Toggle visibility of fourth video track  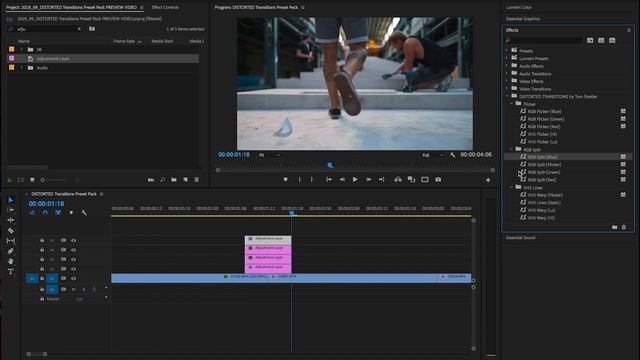[x=73, y=269]
